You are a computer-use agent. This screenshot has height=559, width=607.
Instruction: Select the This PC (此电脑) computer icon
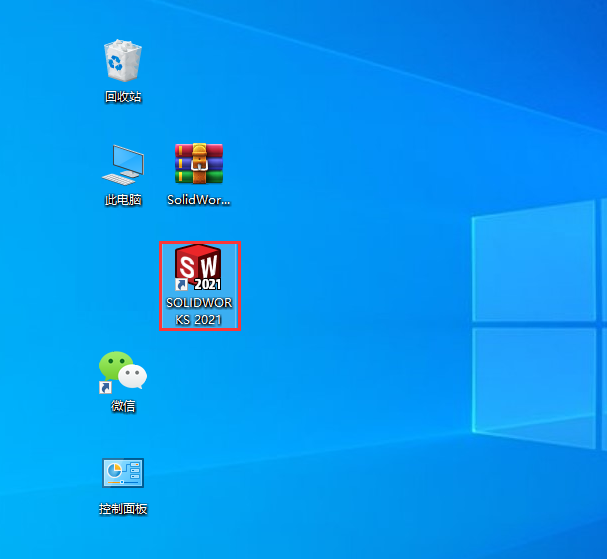123,164
